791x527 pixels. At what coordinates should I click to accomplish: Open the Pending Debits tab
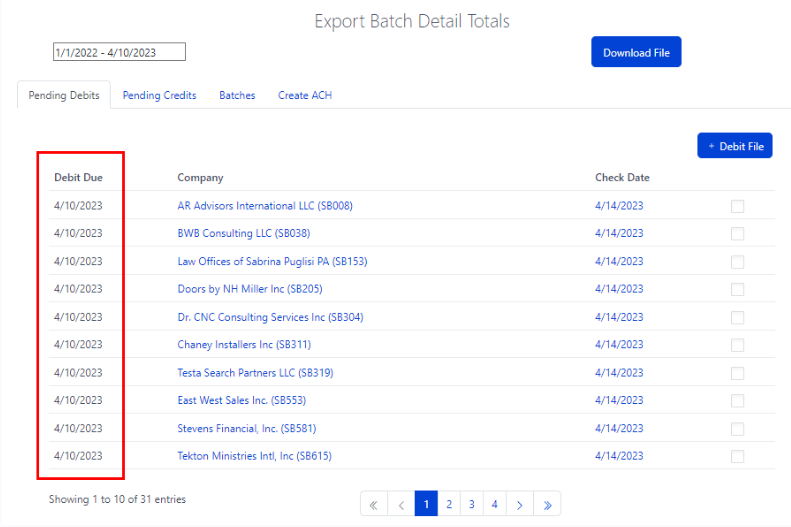(64, 95)
